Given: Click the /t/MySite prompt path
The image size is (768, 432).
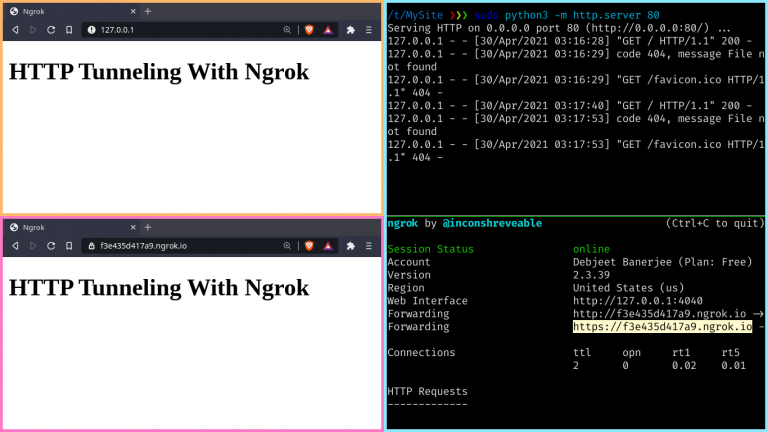Looking at the screenshot, I should tap(415, 15).
